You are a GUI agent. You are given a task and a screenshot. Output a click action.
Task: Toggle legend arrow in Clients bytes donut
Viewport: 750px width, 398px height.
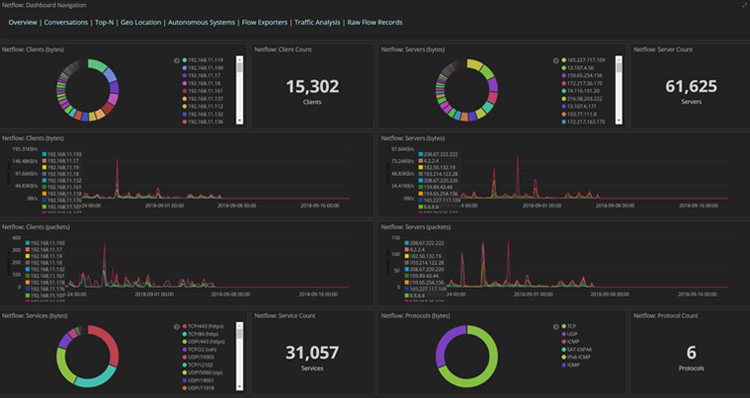176,61
